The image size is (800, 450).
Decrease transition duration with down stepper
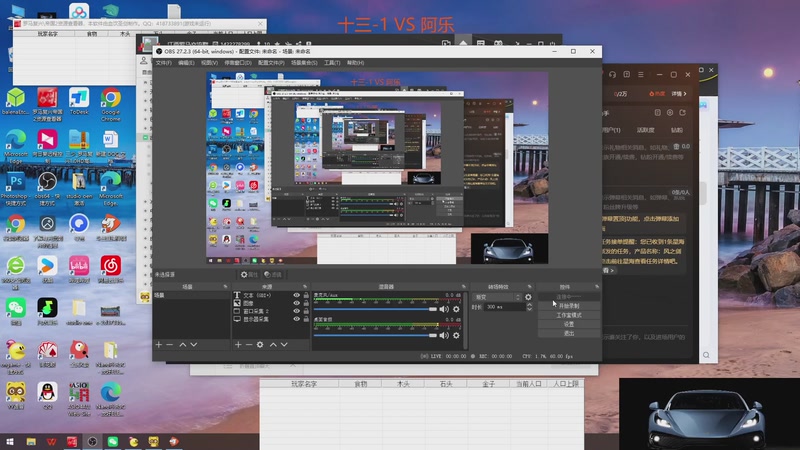click(529, 309)
